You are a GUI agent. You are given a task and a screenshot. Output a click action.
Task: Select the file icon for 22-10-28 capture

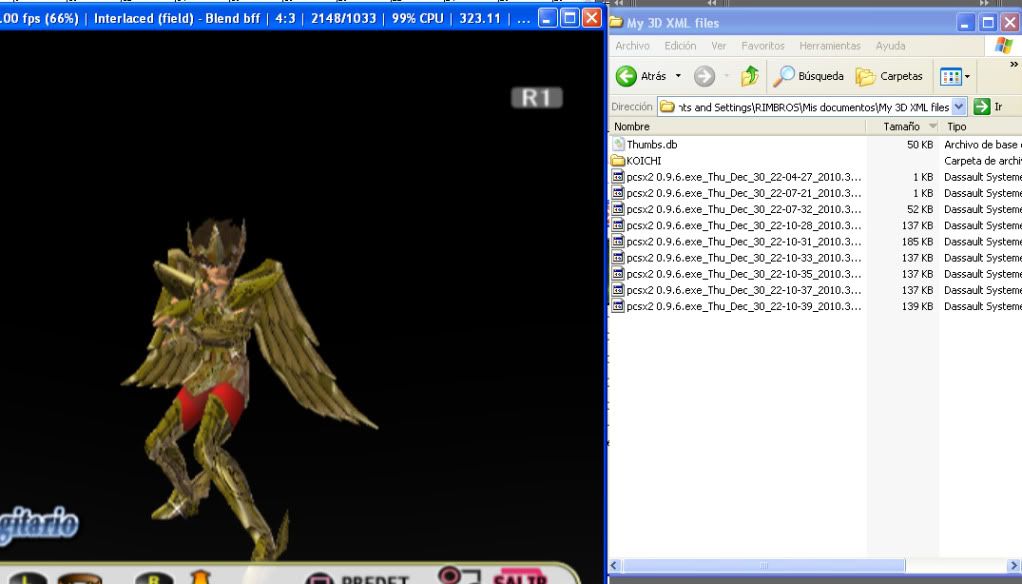tap(618, 225)
